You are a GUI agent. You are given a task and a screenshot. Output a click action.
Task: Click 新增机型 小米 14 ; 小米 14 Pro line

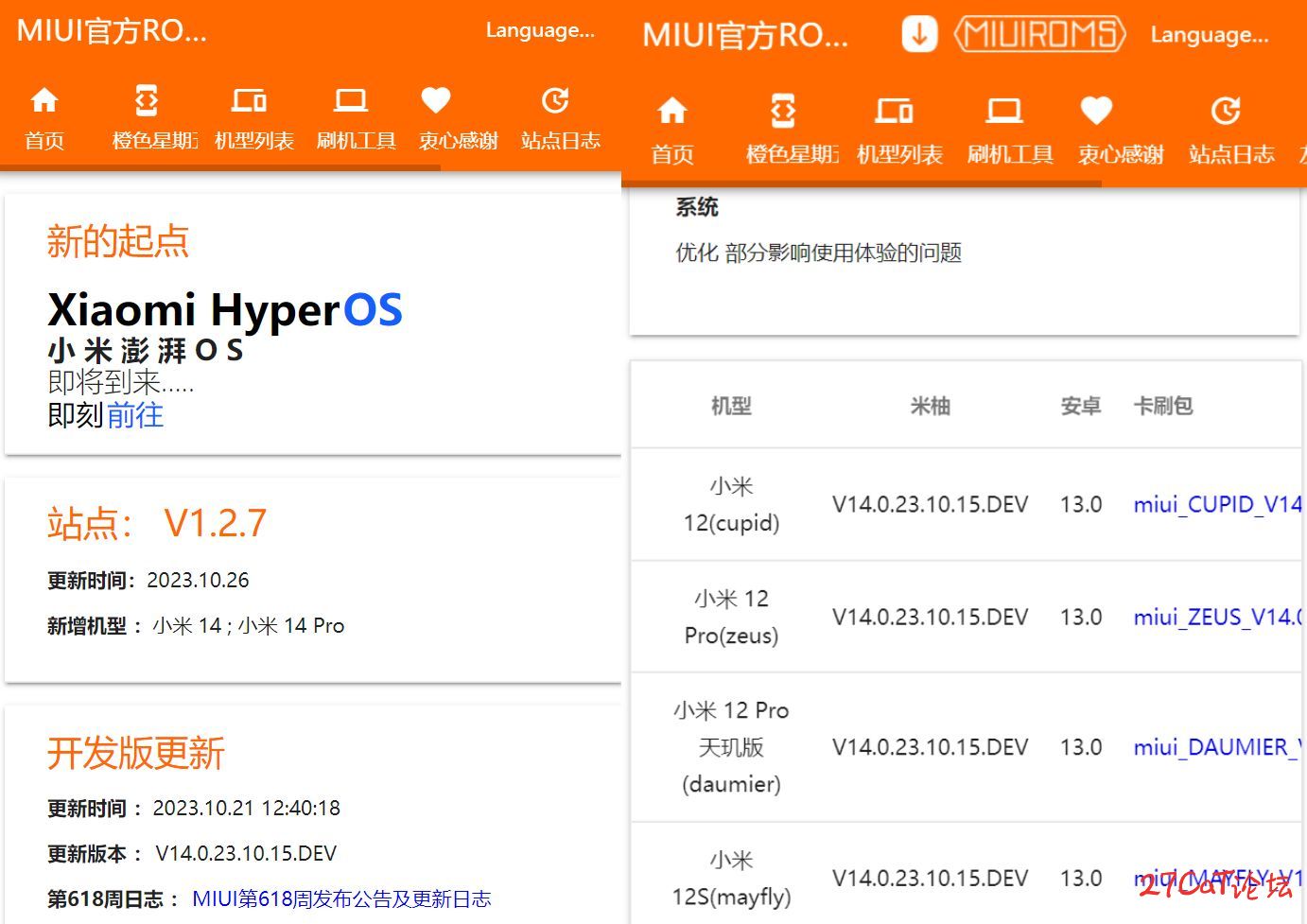(196, 625)
